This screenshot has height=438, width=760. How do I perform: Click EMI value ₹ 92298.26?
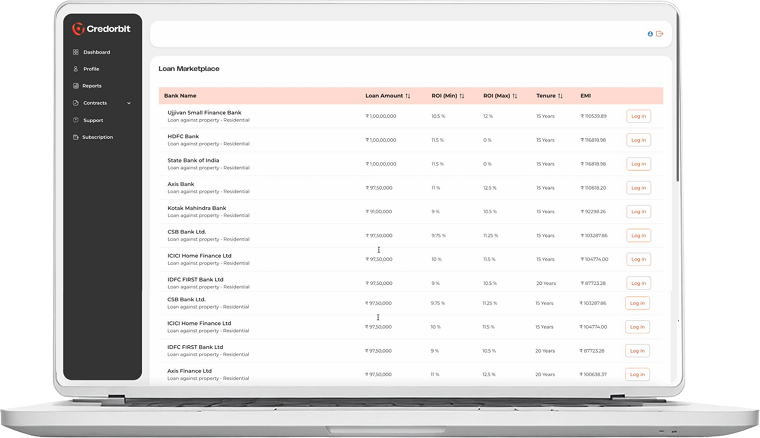tap(593, 212)
